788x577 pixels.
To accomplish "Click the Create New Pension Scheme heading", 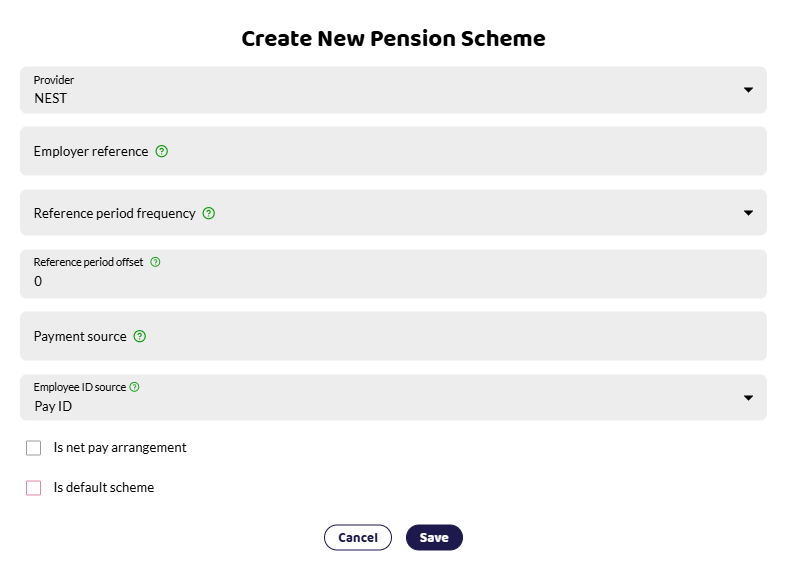I will click(393, 39).
